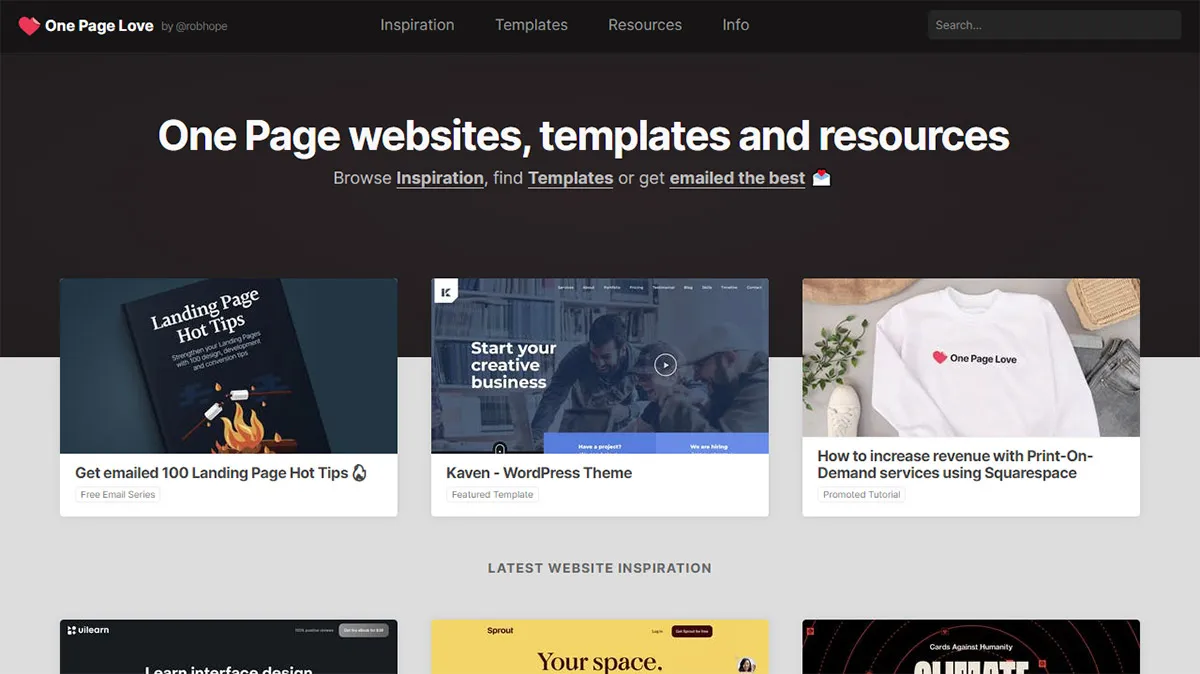Click the Sprout logo on yellow card
The width and height of the screenshot is (1200, 674).
tap(500, 630)
